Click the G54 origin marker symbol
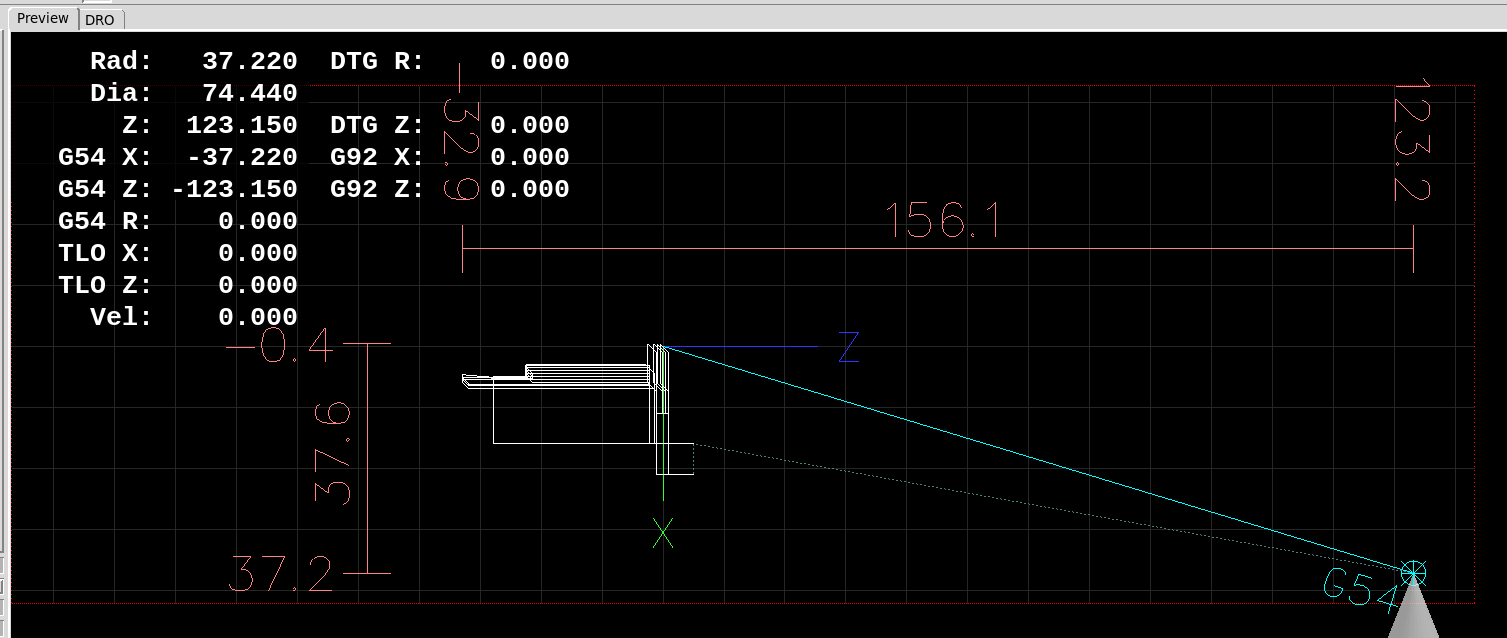Screen dimensions: 1507x638 [1413, 573]
